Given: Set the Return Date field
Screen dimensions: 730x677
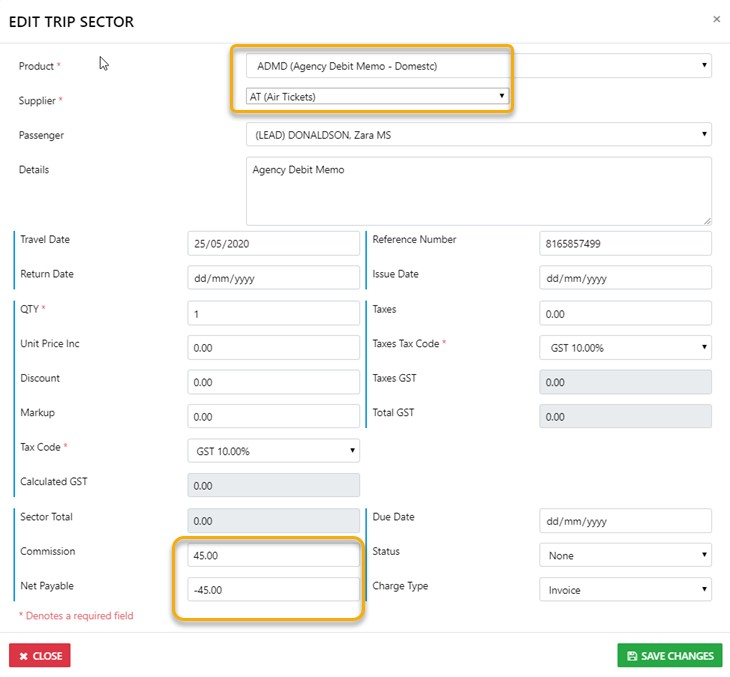Looking at the screenshot, I should [273, 278].
